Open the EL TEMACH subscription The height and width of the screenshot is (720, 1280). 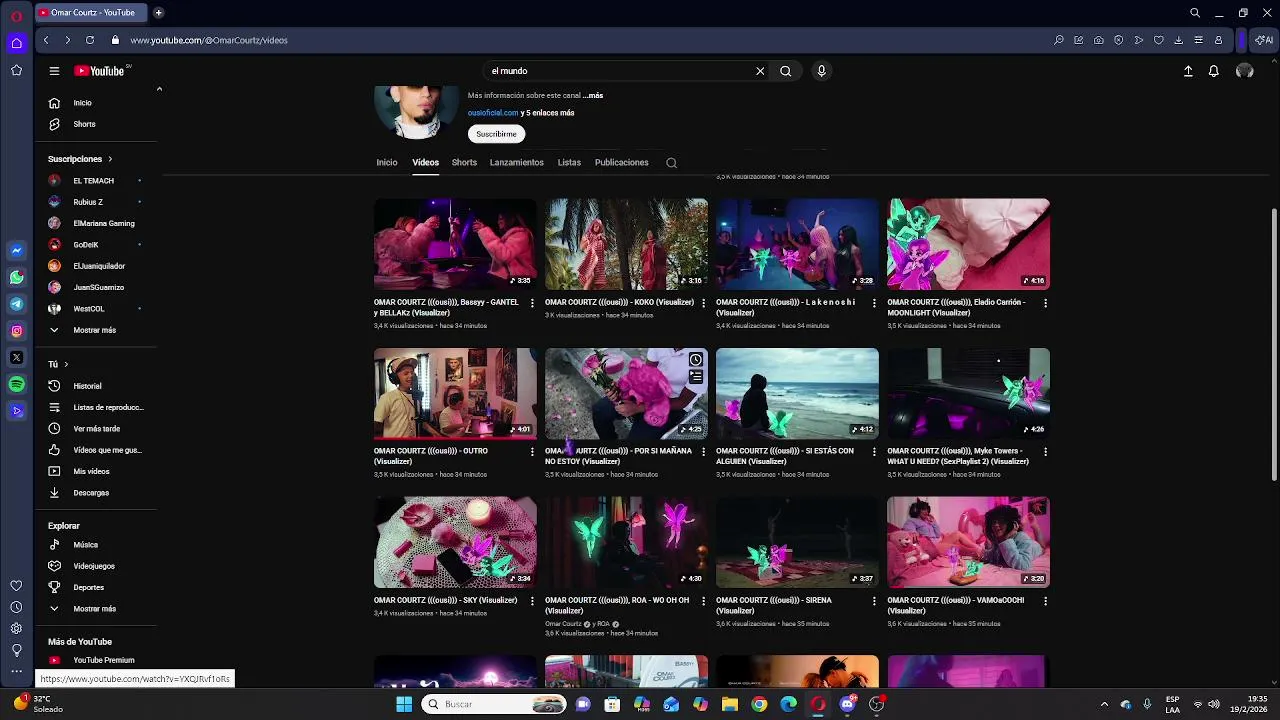[x=94, y=181]
